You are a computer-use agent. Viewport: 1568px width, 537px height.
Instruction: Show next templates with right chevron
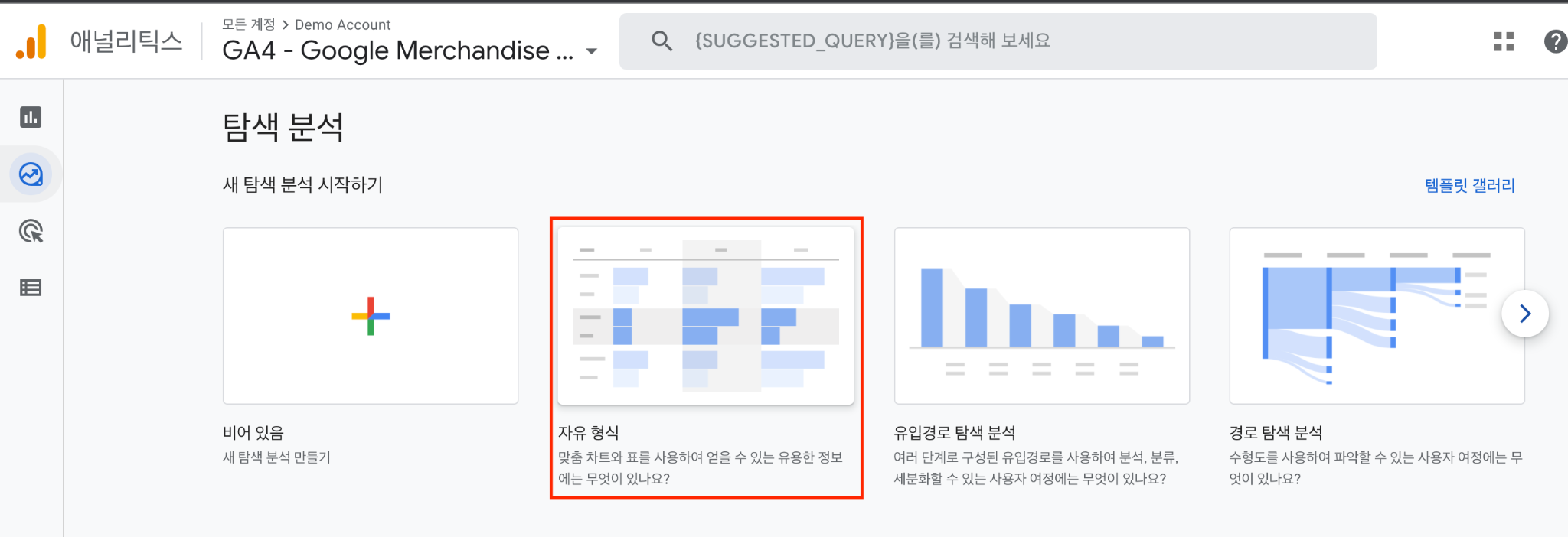(1524, 314)
